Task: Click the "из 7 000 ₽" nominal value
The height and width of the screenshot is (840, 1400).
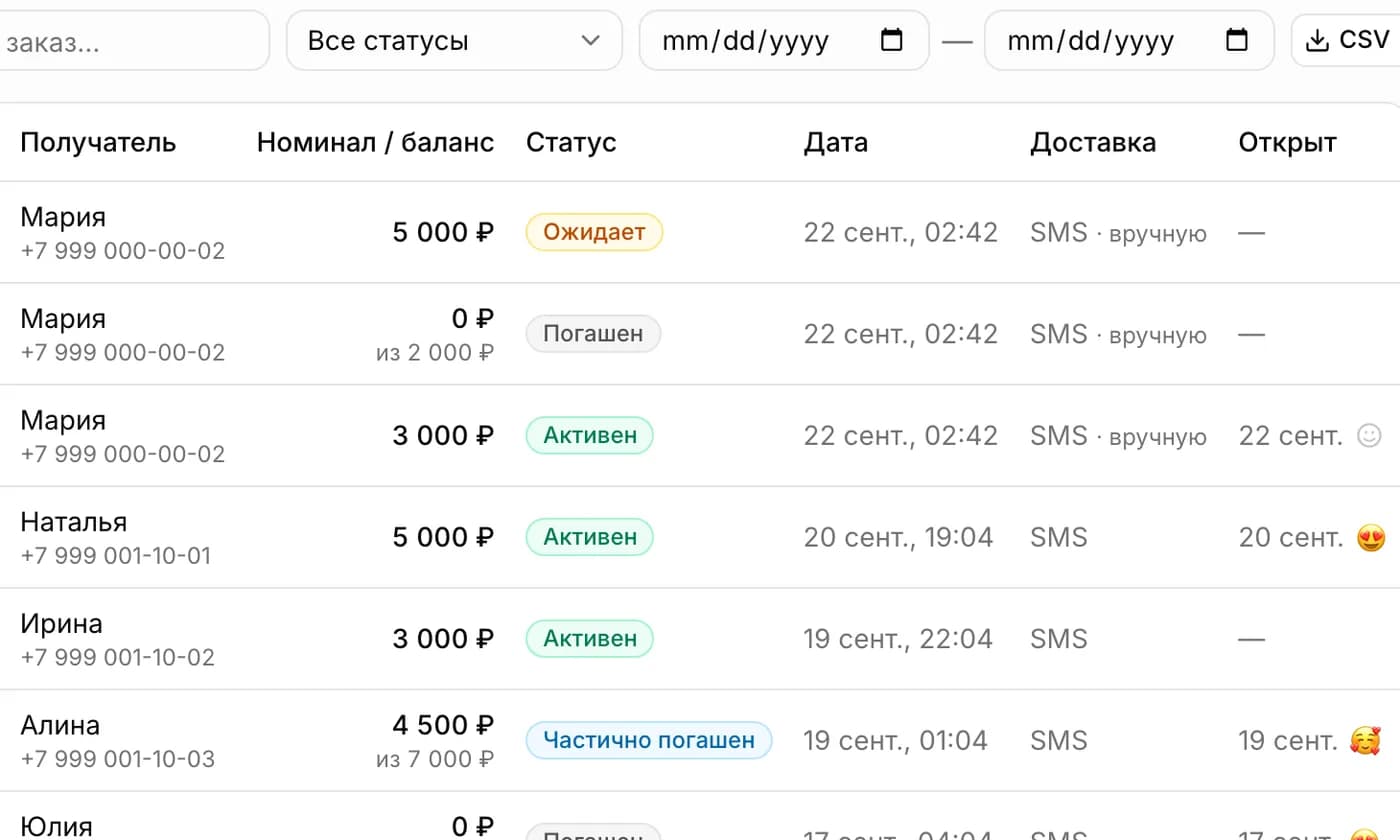Action: click(435, 759)
